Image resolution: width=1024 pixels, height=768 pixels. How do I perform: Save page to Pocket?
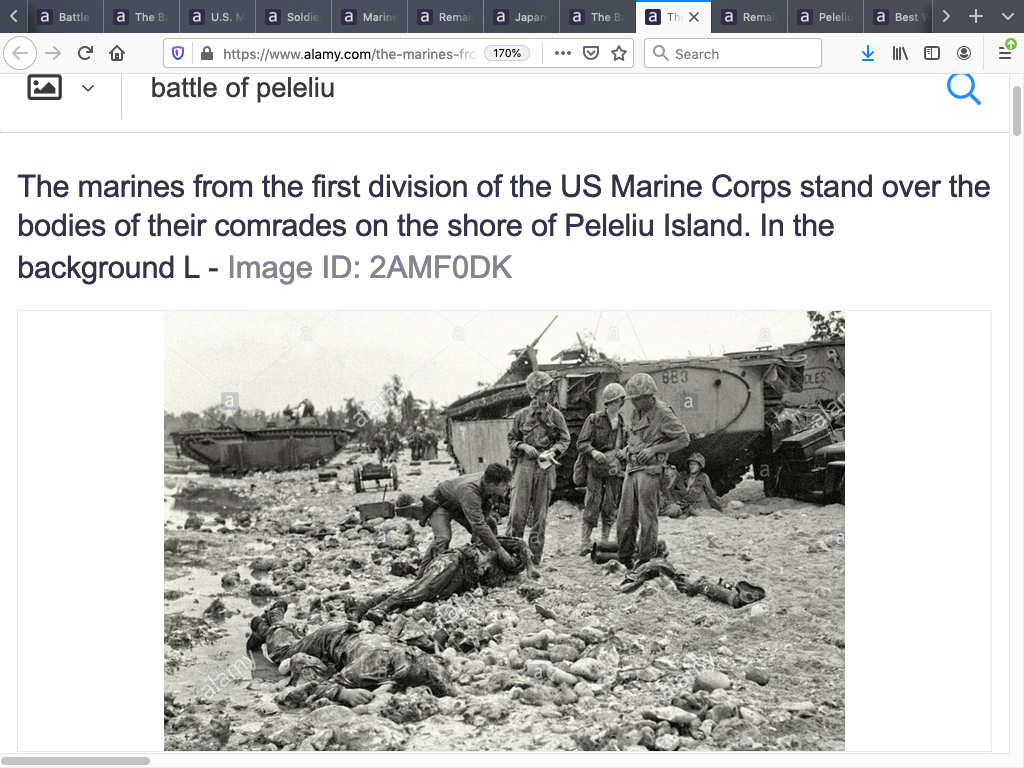(x=591, y=54)
